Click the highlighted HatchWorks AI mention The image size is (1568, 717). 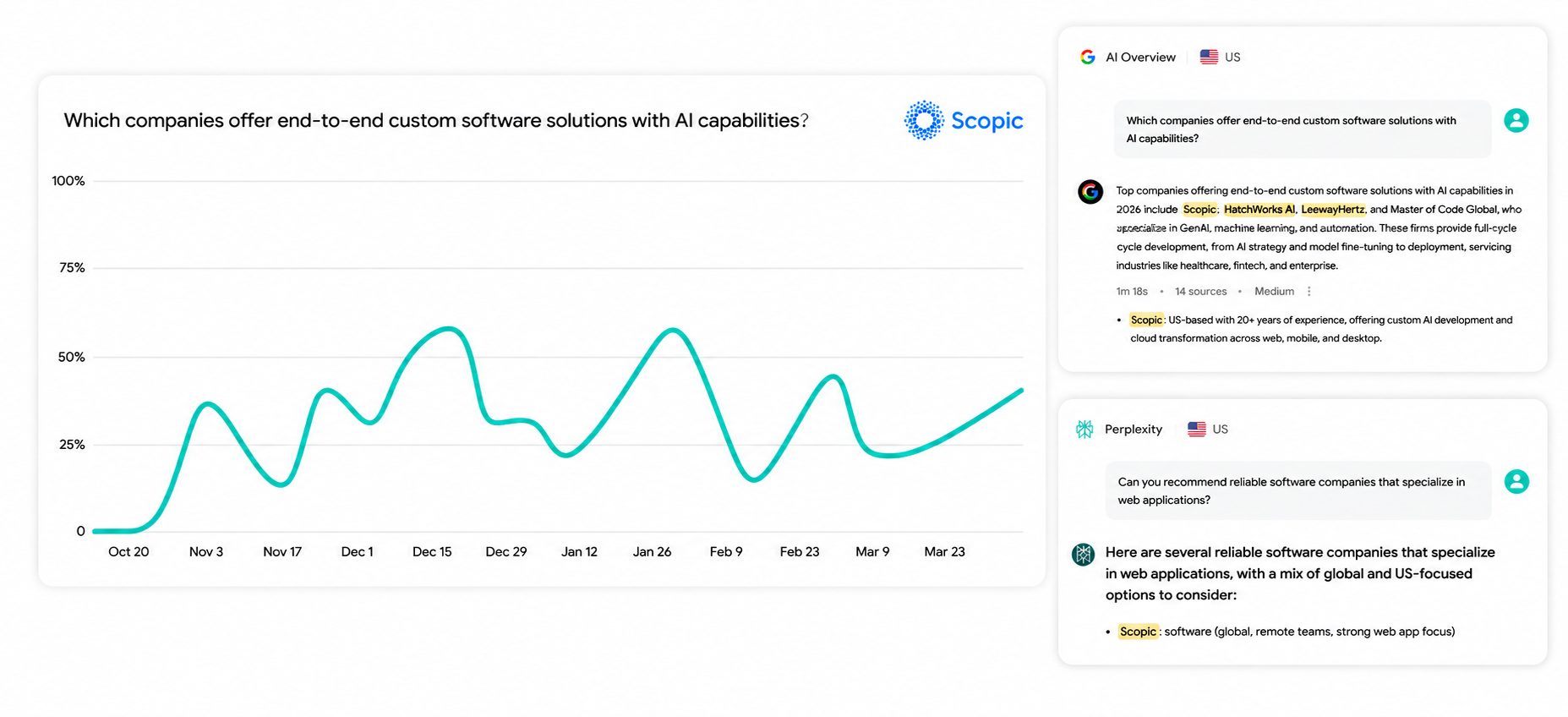tap(1259, 210)
